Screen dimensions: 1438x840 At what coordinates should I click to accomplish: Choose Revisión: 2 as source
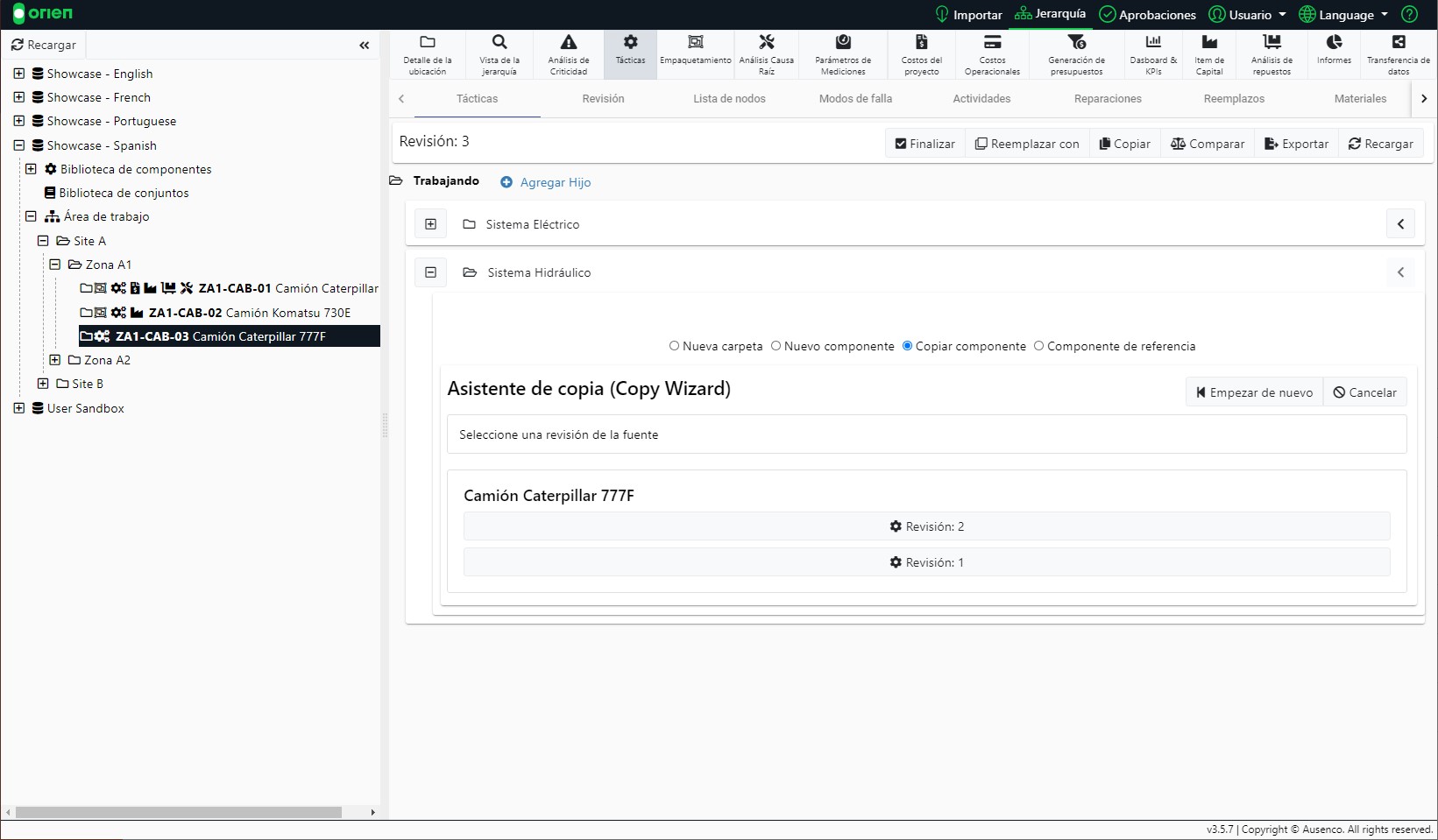(927, 526)
